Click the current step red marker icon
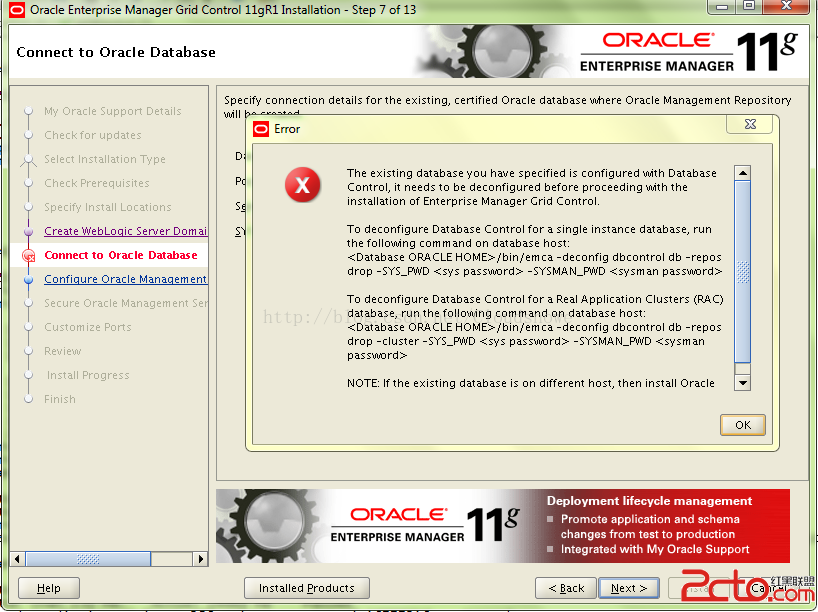The height and width of the screenshot is (612, 818). (29, 255)
